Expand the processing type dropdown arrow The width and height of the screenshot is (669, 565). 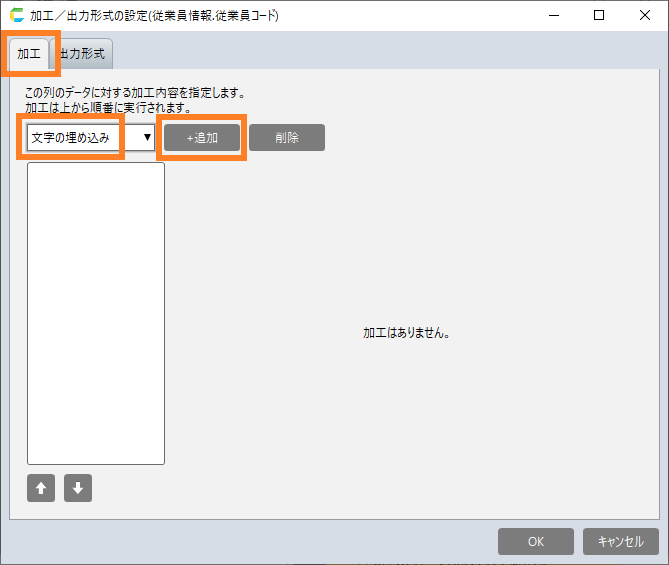(x=147, y=137)
